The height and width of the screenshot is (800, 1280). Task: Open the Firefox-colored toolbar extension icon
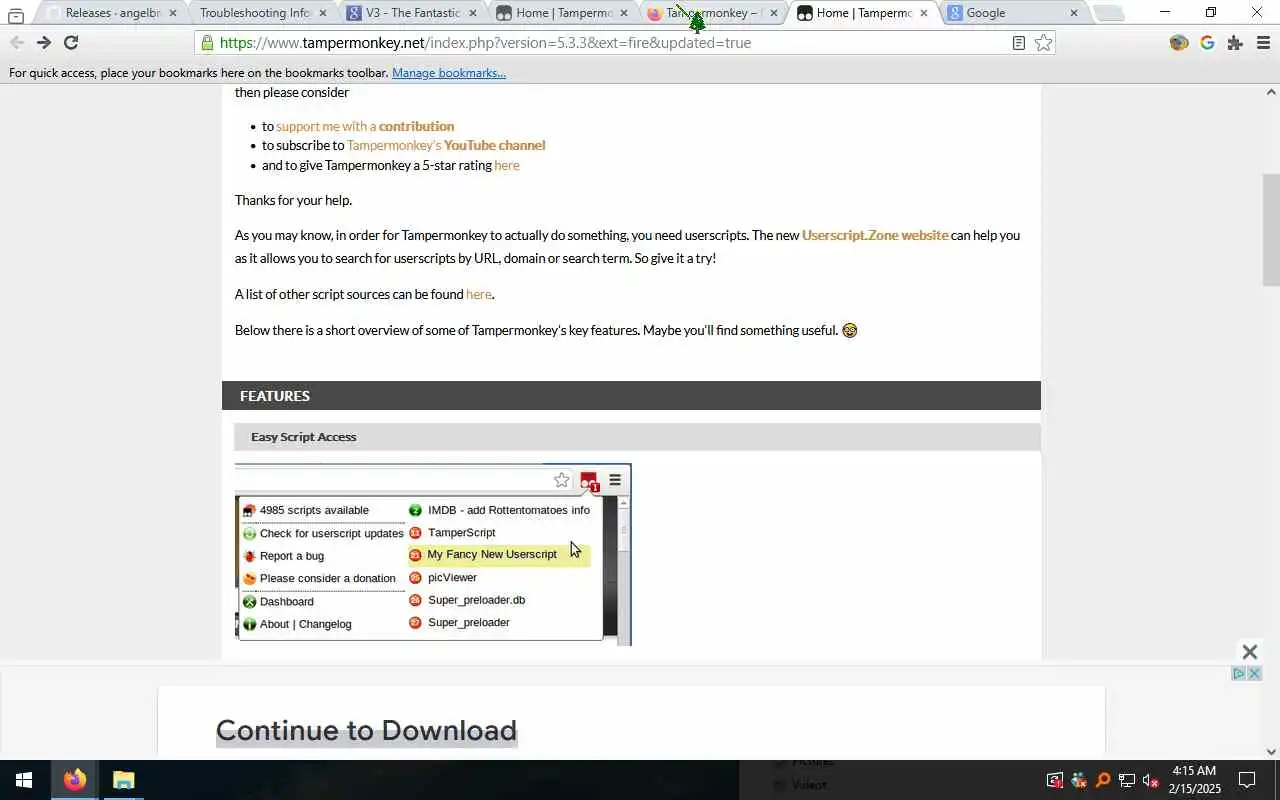tap(1179, 42)
